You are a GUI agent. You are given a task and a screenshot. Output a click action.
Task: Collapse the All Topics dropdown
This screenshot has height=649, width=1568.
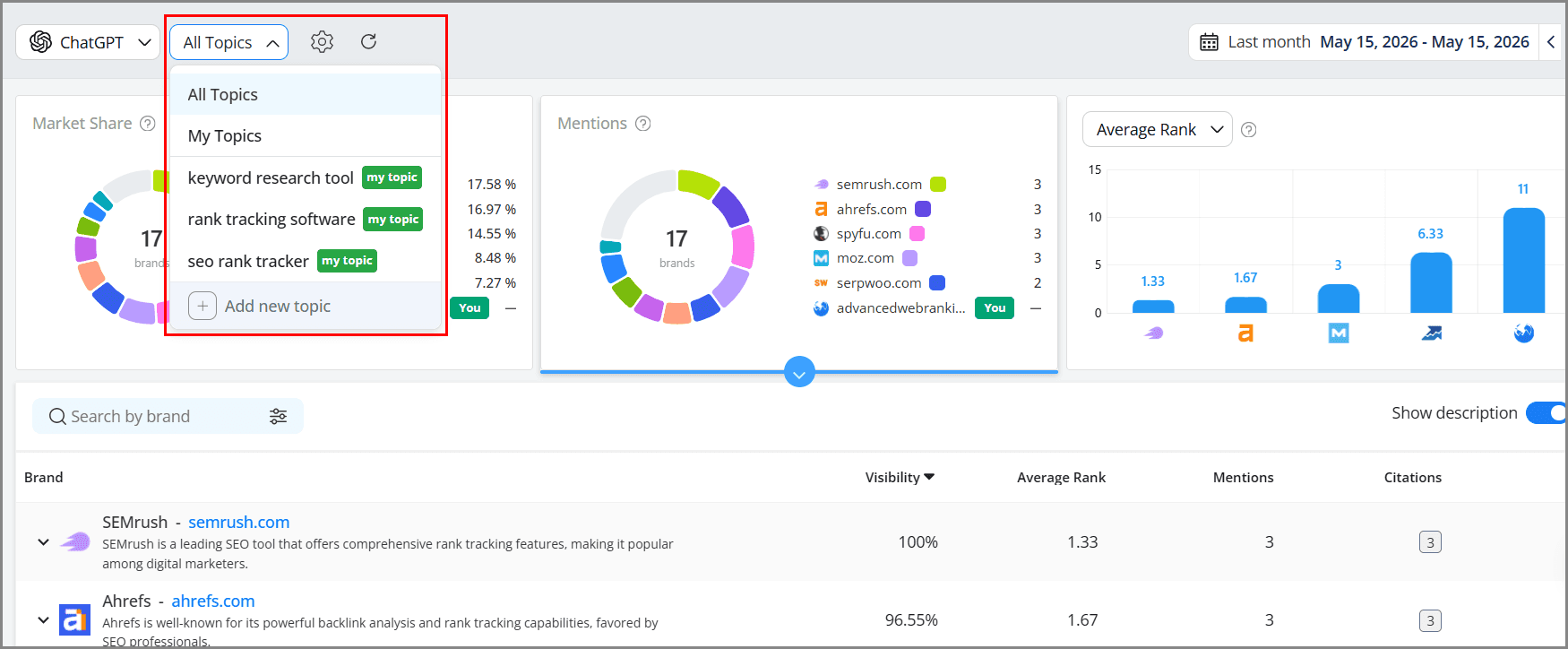point(228,42)
